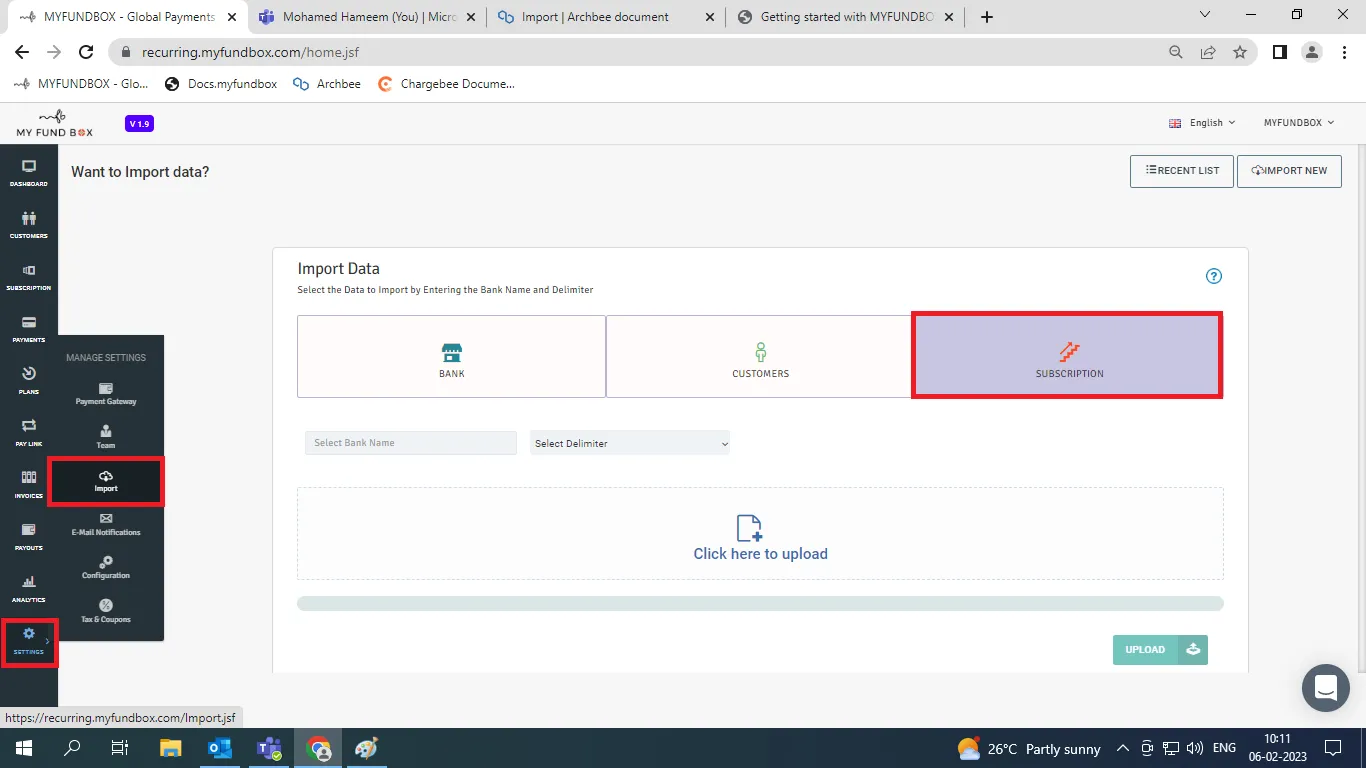Choose the Subscription import type

[x=1069, y=357]
